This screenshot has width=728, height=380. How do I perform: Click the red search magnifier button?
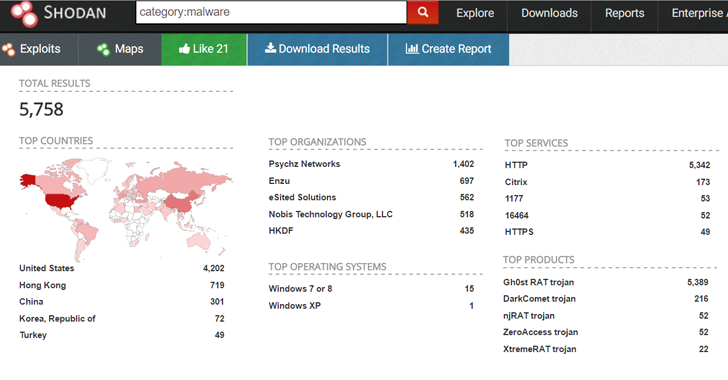(x=422, y=12)
